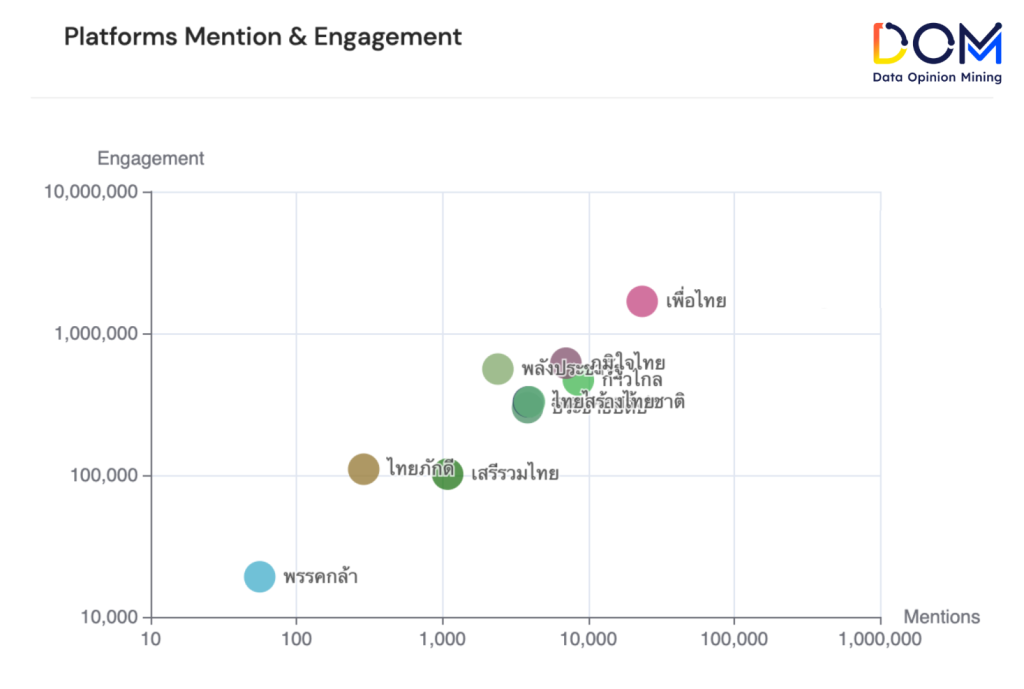Click the Data Opinion Mining tagline
Viewport: 1024px width, 689px height.
pos(936,77)
